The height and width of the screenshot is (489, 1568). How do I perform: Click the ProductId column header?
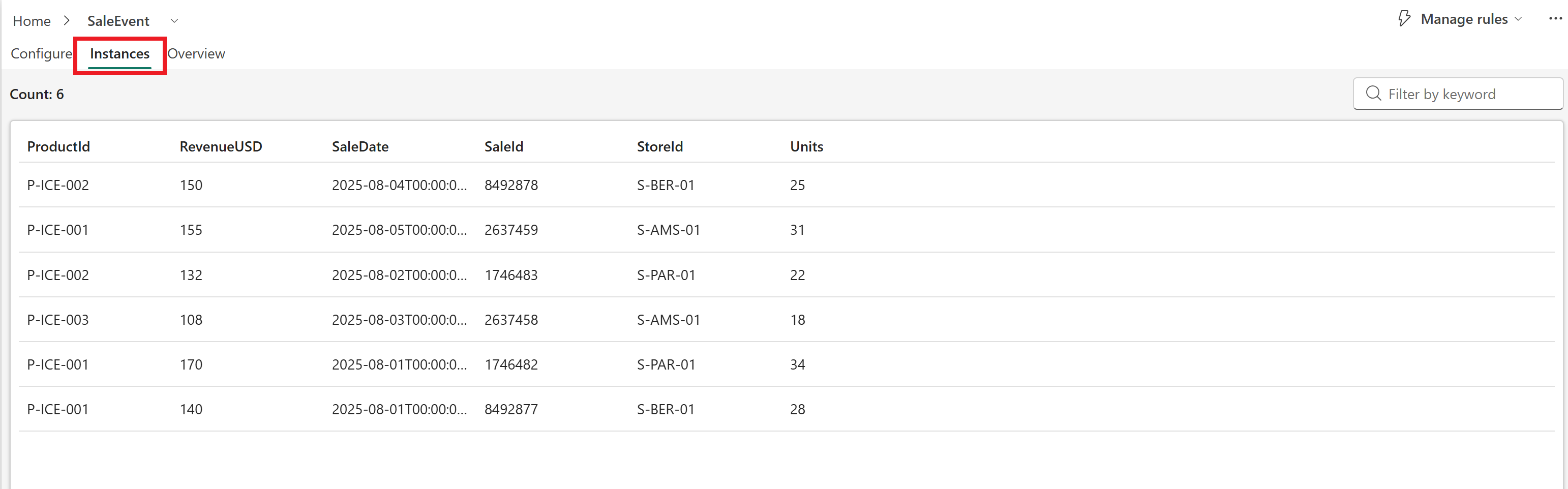[x=58, y=146]
